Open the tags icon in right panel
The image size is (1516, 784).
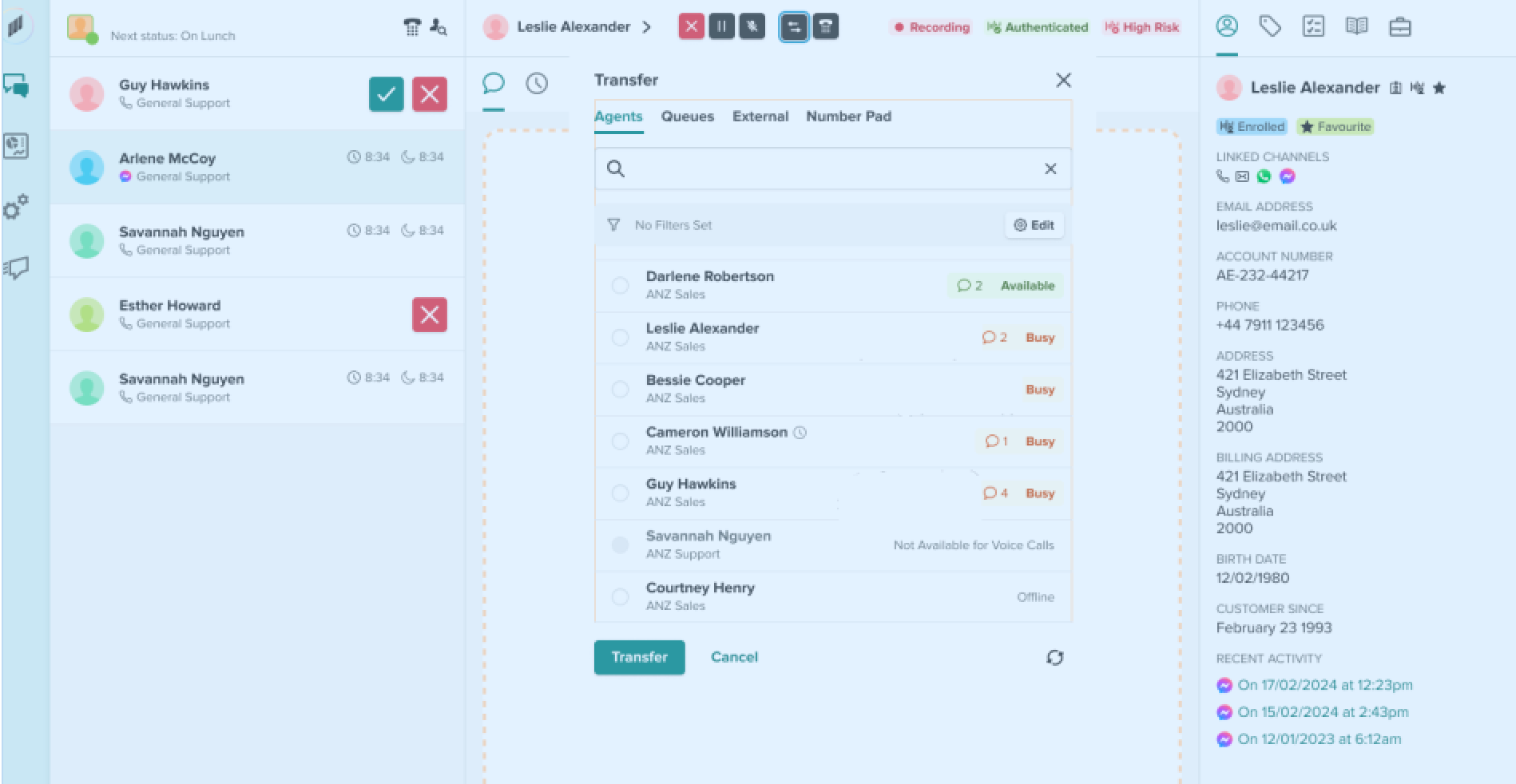click(x=1270, y=26)
